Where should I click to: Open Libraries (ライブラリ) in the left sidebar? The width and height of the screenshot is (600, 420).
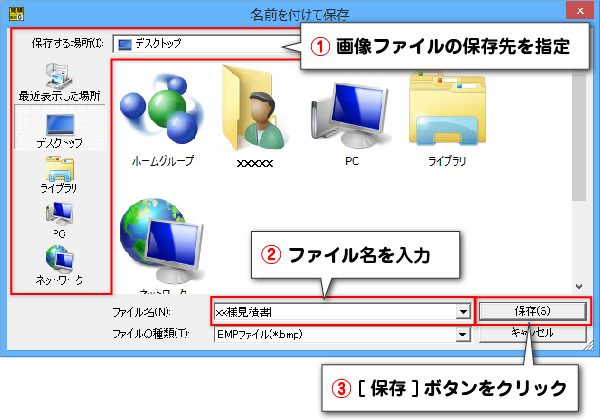(59, 174)
